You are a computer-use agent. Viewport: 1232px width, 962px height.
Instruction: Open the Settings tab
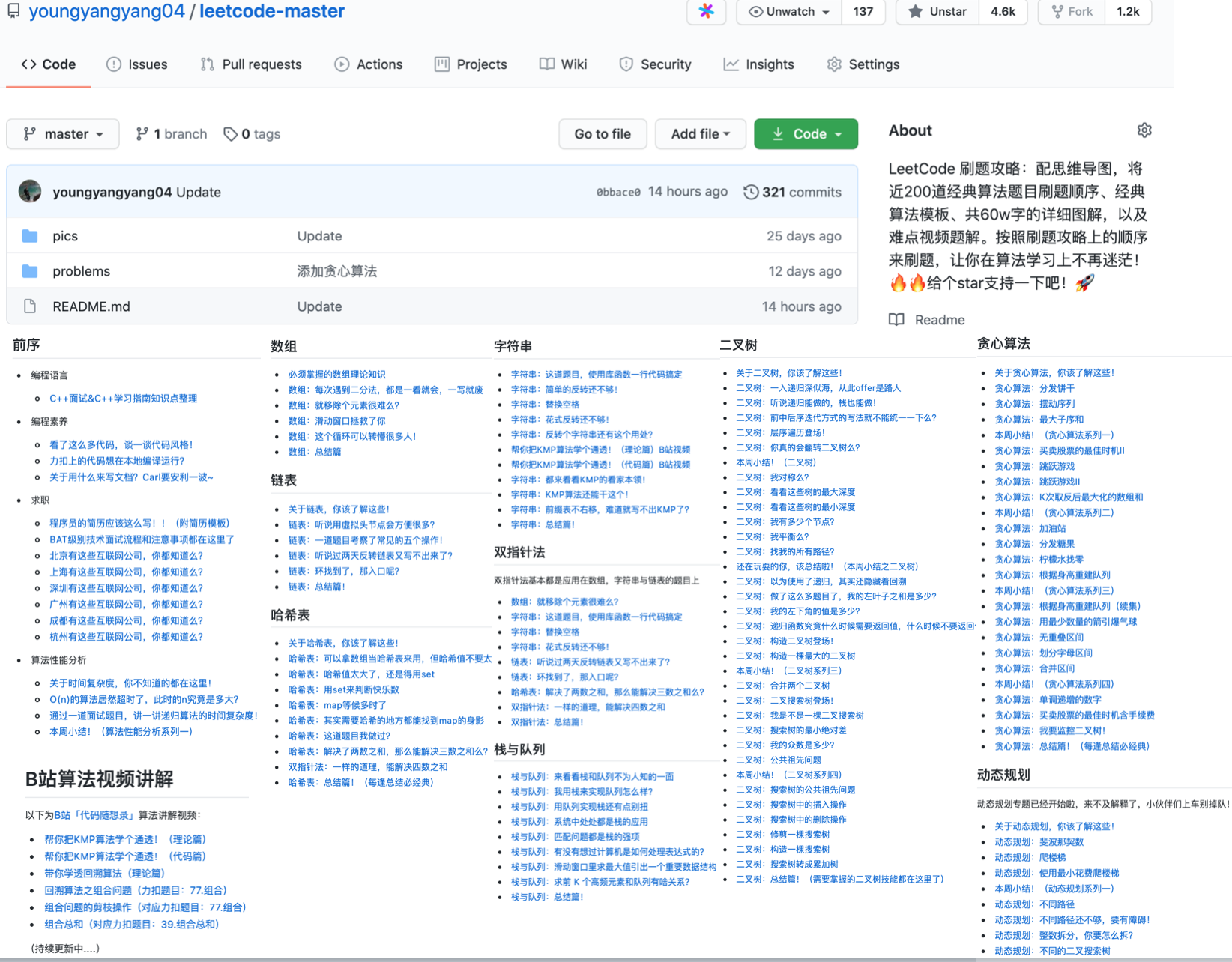tap(863, 64)
